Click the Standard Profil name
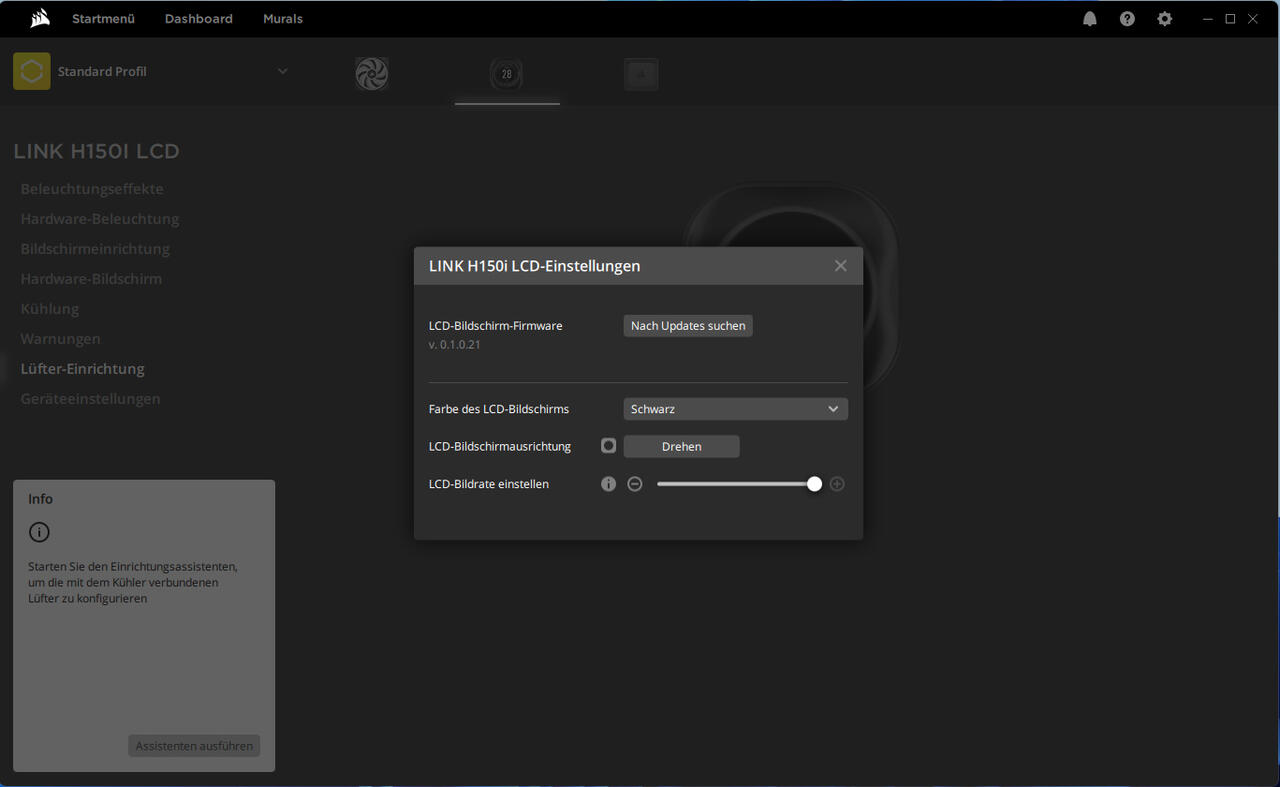This screenshot has width=1280, height=787. [102, 72]
